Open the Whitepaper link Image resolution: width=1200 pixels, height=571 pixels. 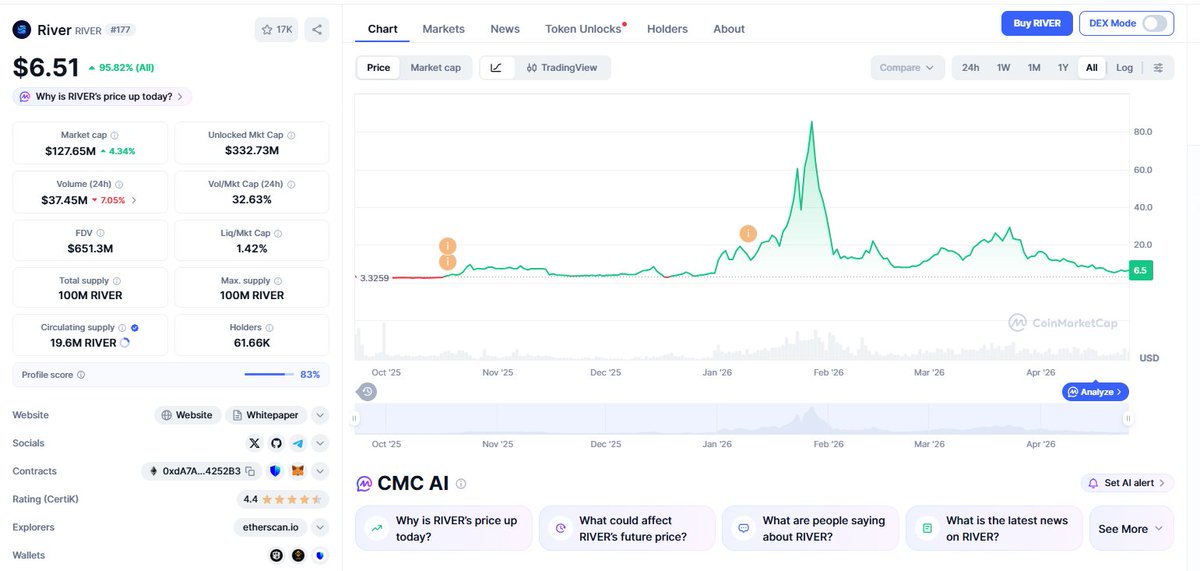[x=265, y=415]
